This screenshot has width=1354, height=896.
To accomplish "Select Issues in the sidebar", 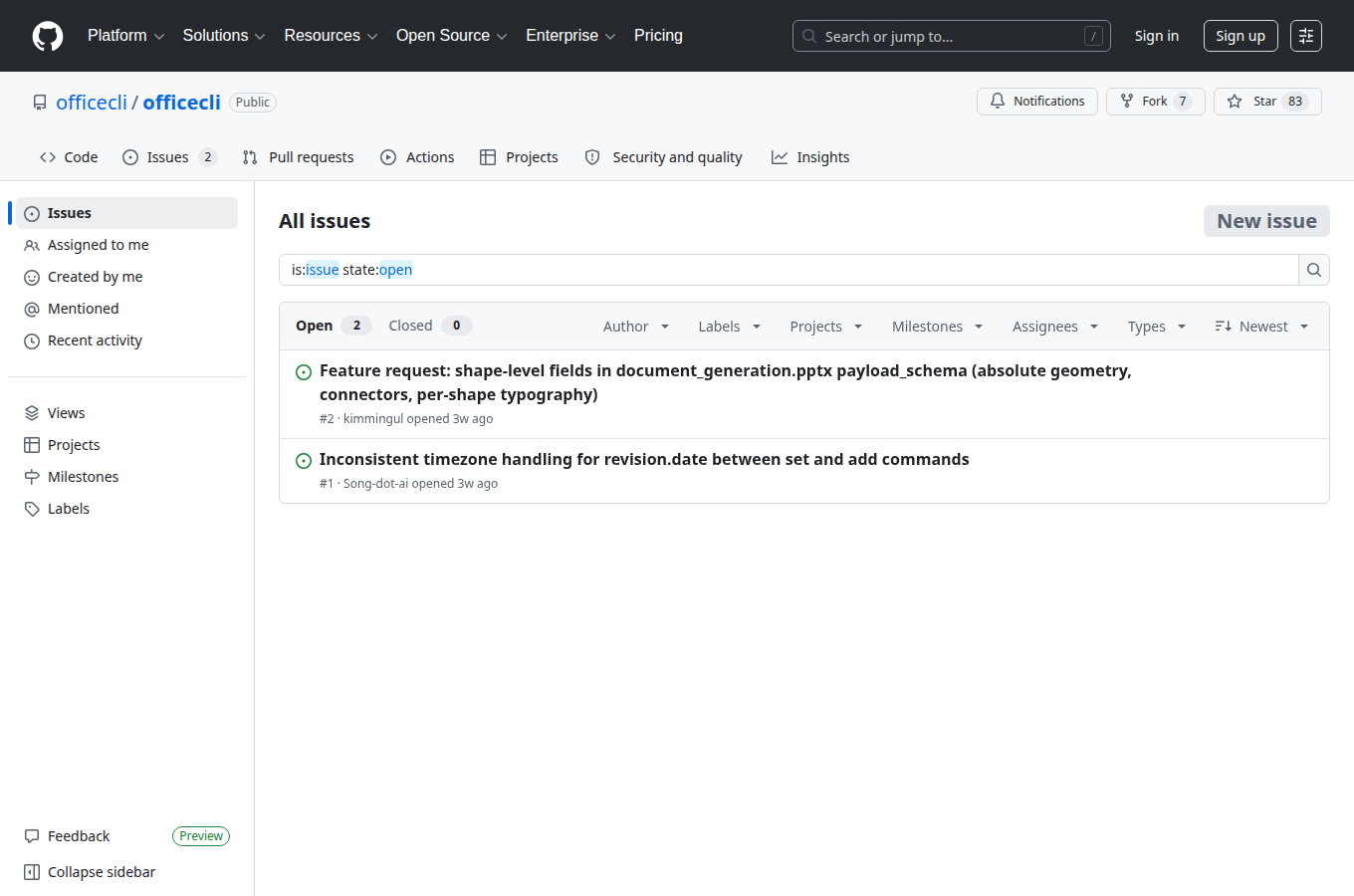I will [x=126, y=213].
